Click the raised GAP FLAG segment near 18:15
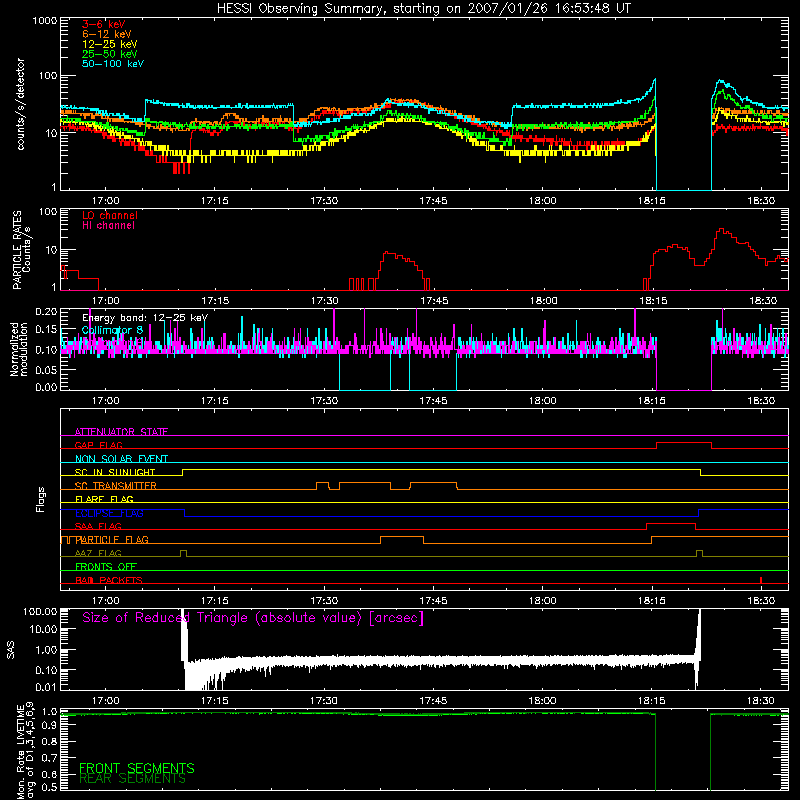Screen dimensions: 800x800 click(x=684, y=443)
